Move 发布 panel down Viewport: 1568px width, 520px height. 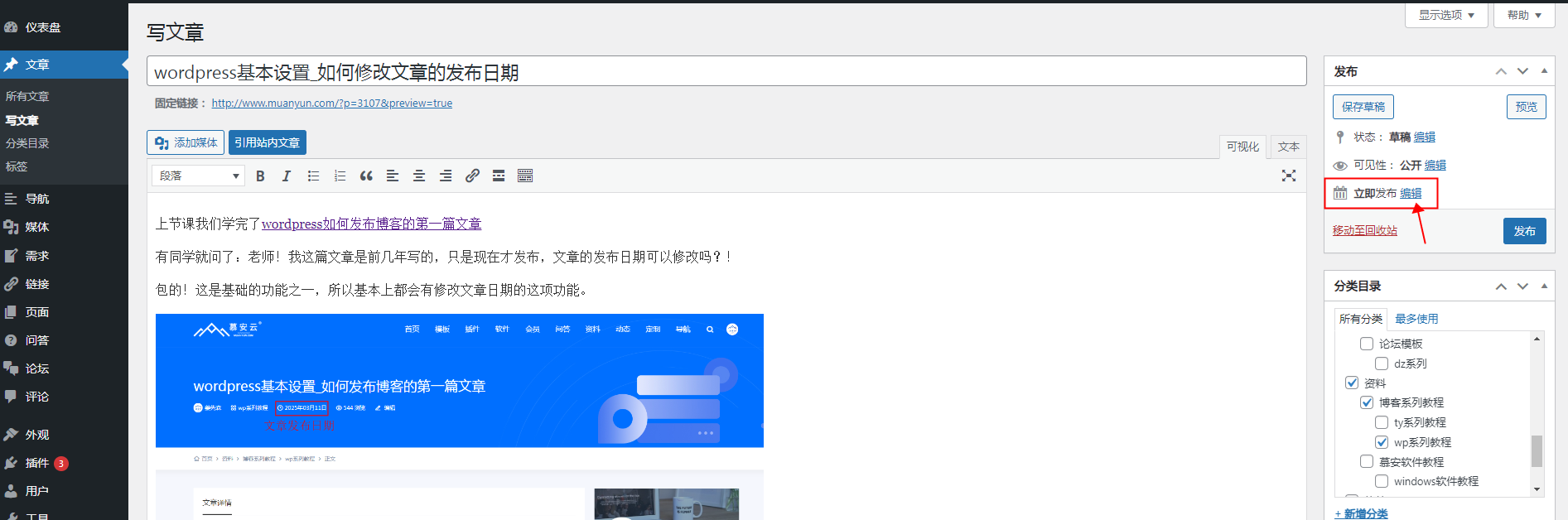coord(1522,71)
